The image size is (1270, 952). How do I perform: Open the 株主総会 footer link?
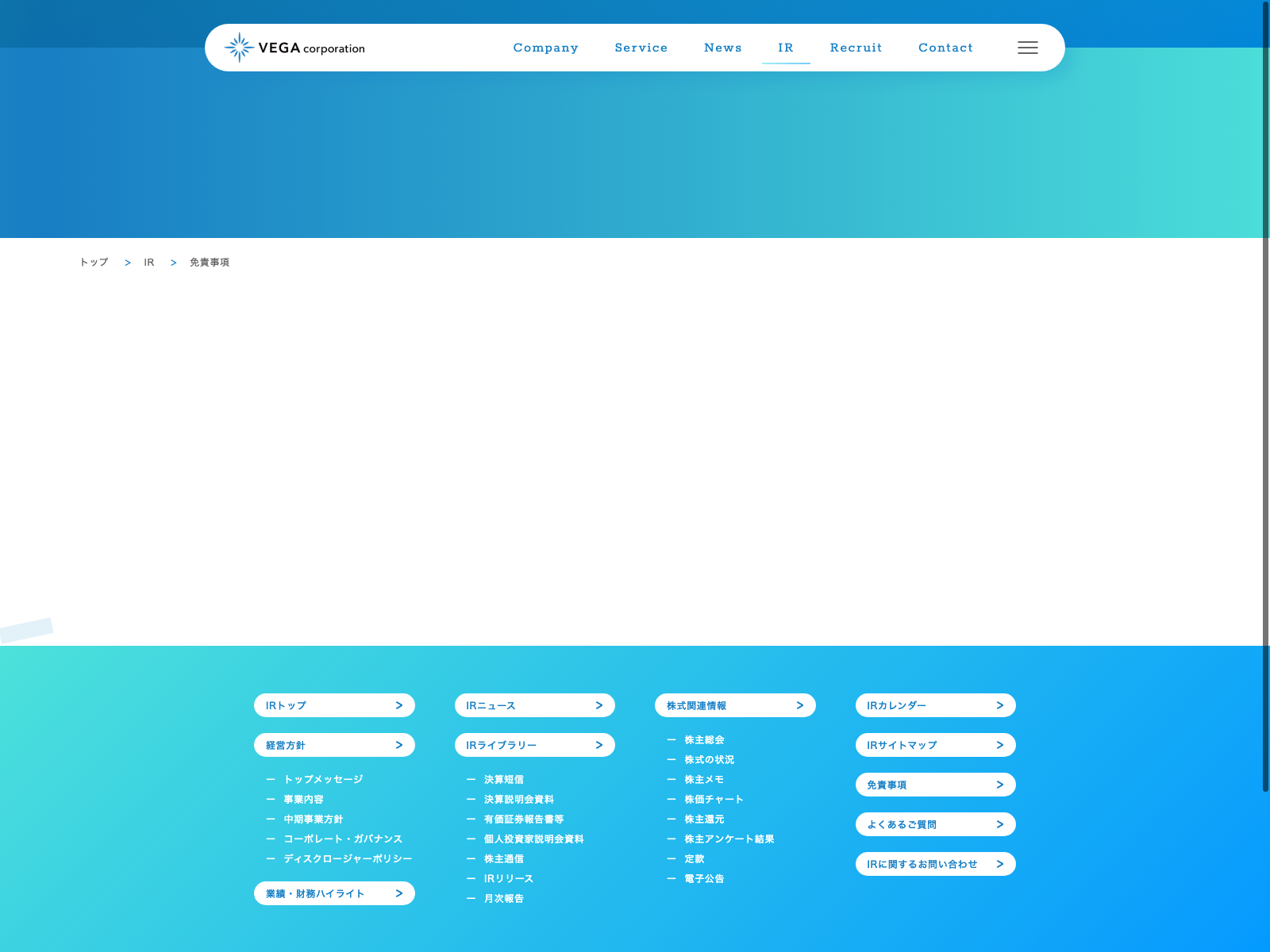tap(704, 740)
